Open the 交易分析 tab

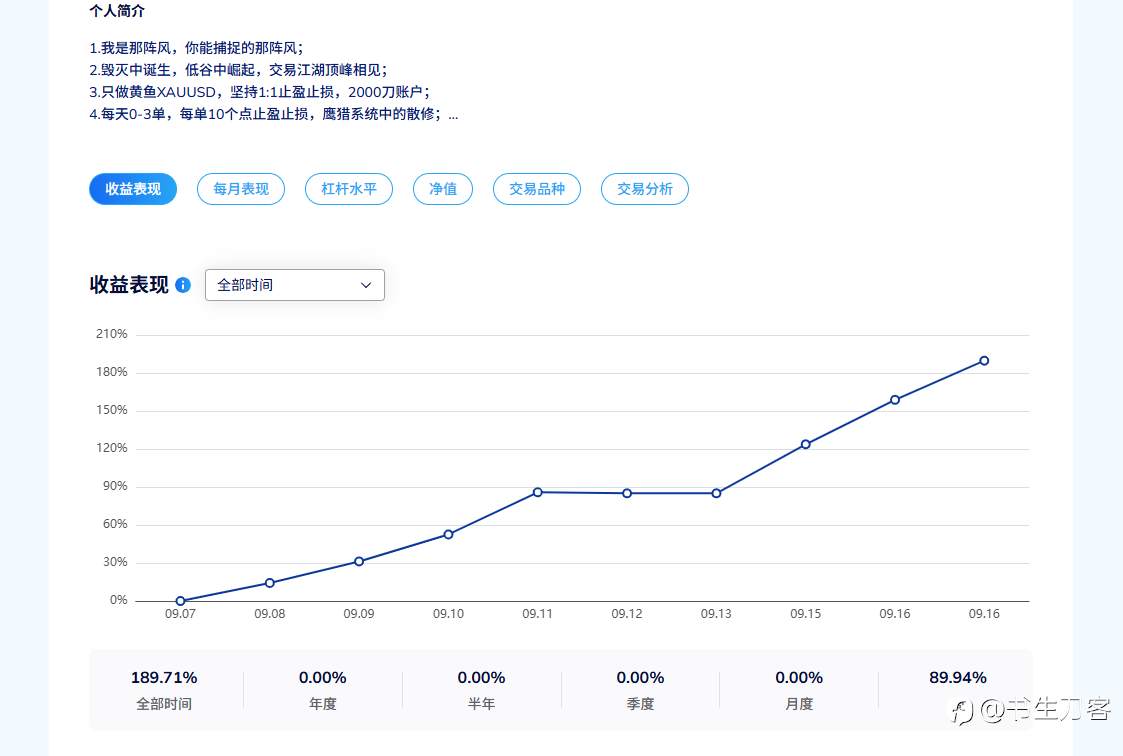click(x=645, y=189)
